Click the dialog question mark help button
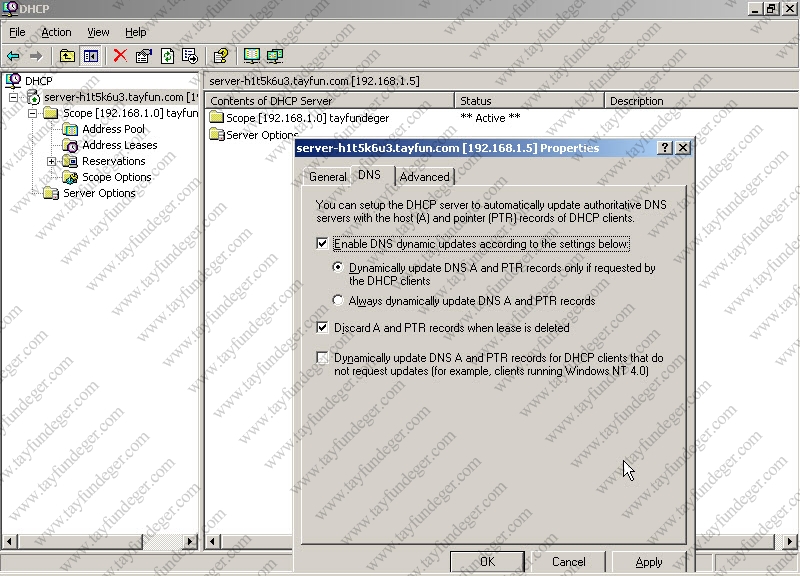 pyautogui.click(x=664, y=148)
